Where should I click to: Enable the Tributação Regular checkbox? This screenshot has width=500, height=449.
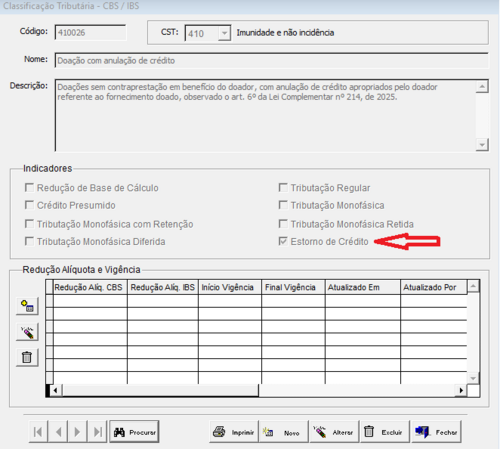pos(283,187)
